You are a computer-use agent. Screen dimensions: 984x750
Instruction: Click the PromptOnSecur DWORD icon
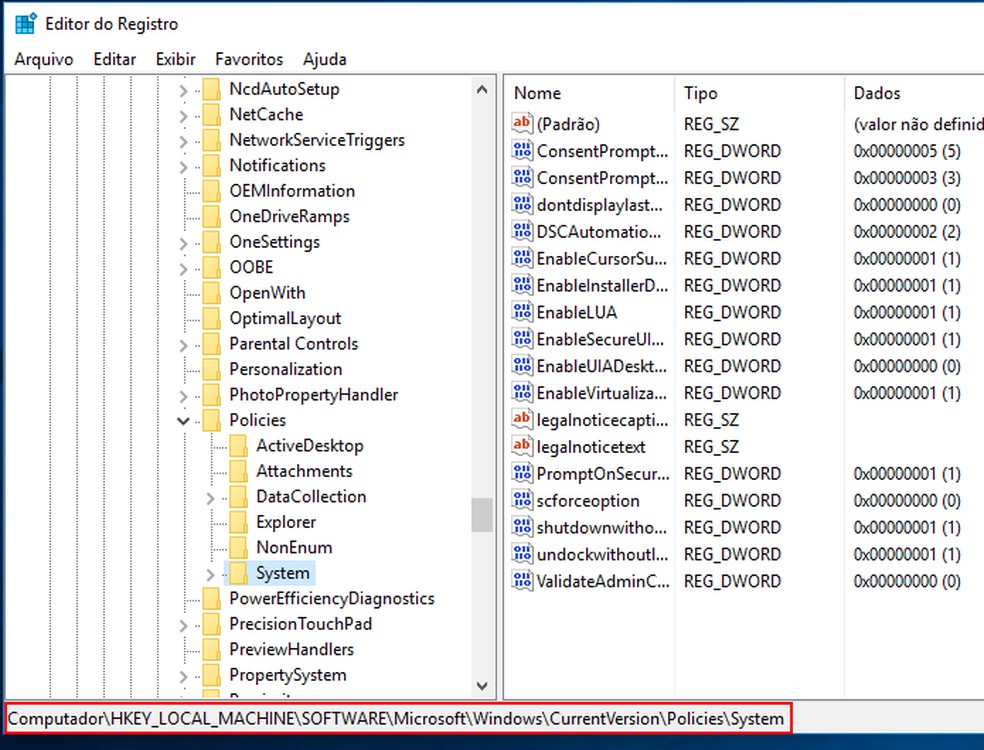pos(522,473)
